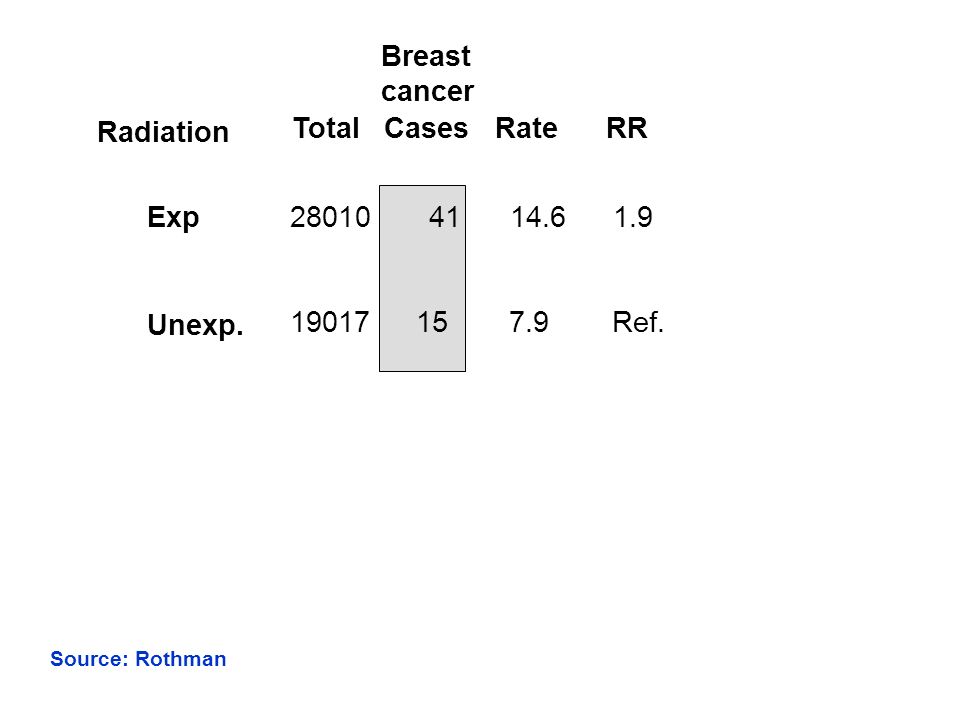Click the word Breast in header
This screenshot has width=960, height=720.
[x=426, y=56]
